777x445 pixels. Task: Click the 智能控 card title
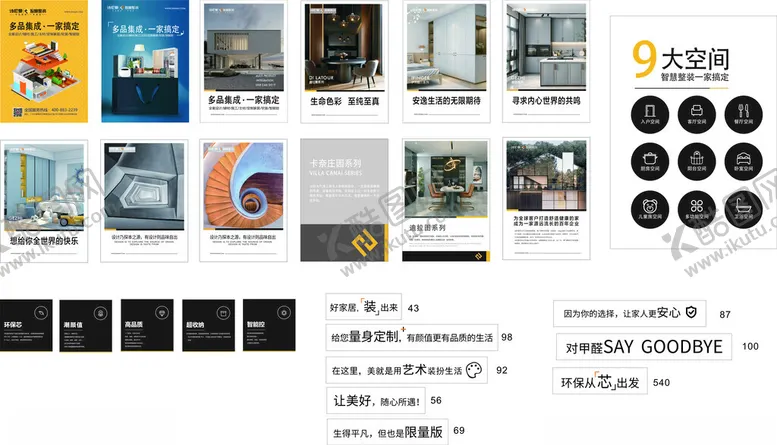coord(256,324)
